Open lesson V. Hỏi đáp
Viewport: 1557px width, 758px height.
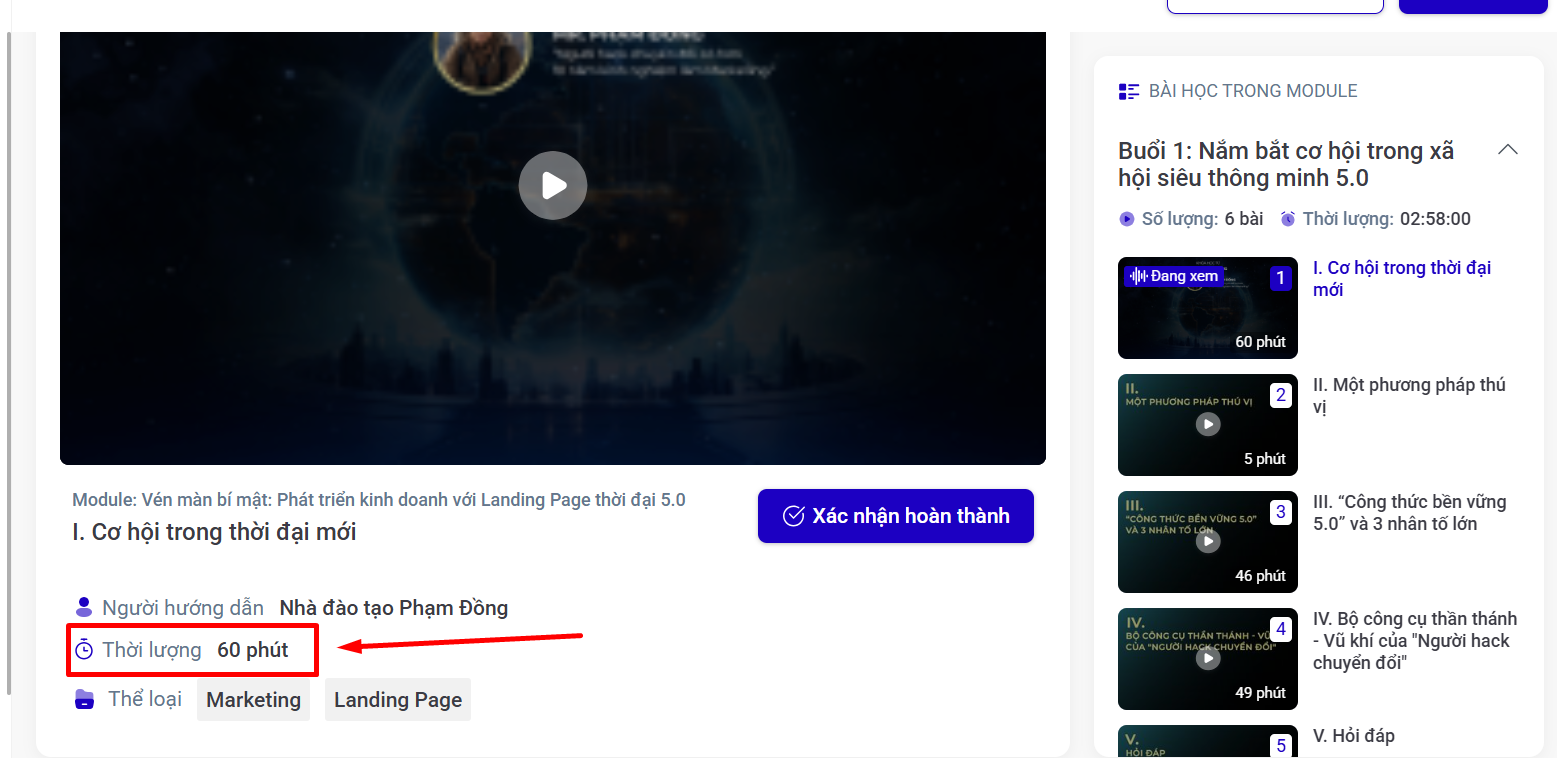pyautogui.click(x=1353, y=736)
